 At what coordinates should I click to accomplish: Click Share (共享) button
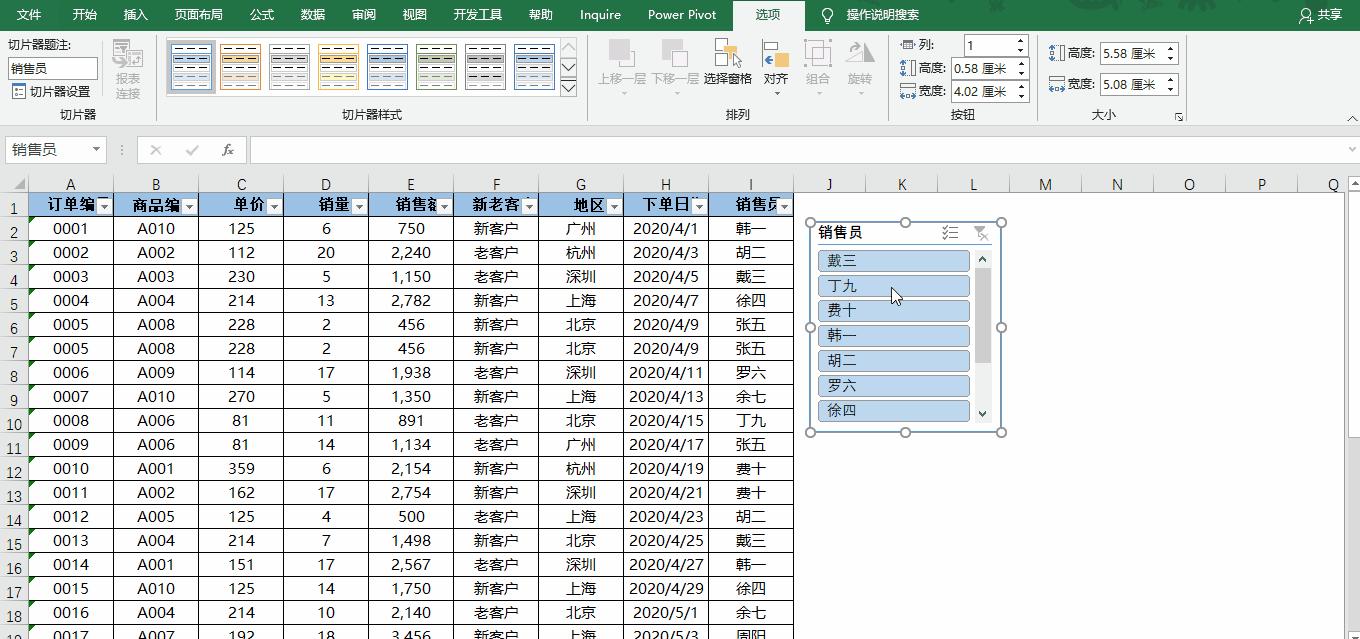tap(1320, 15)
